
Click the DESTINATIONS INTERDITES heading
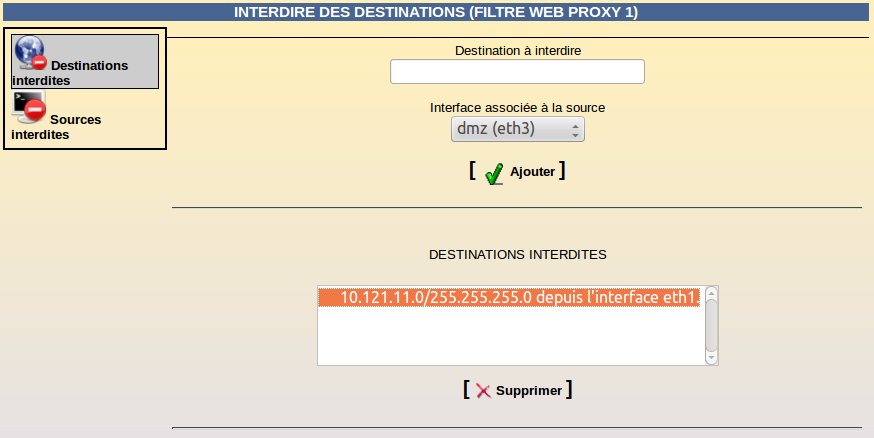[x=518, y=255]
